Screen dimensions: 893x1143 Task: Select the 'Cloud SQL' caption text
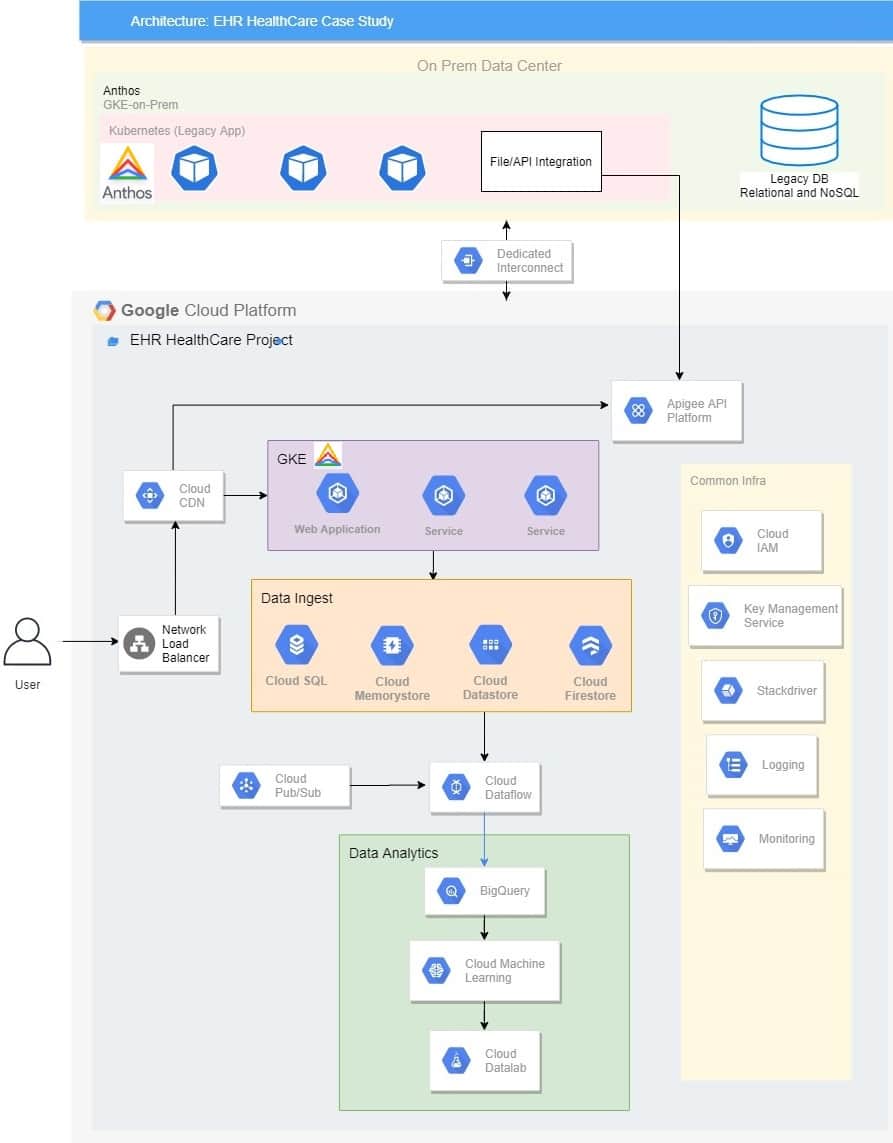pyautogui.click(x=296, y=680)
